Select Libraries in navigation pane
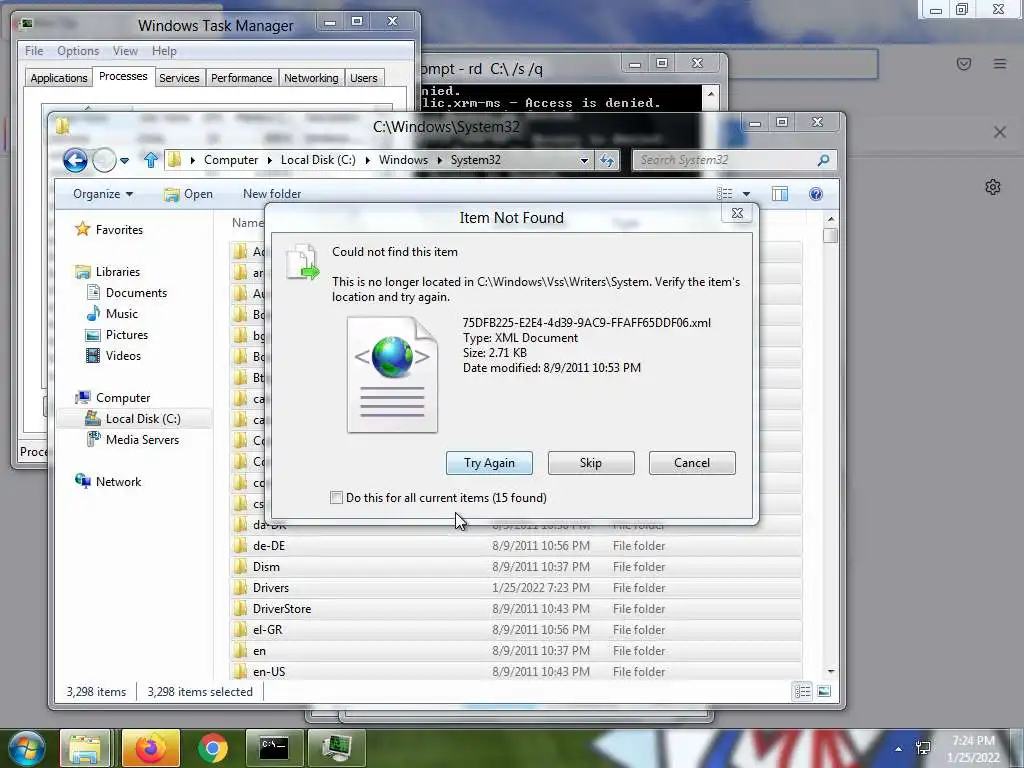The width and height of the screenshot is (1024, 768). [118, 272]
